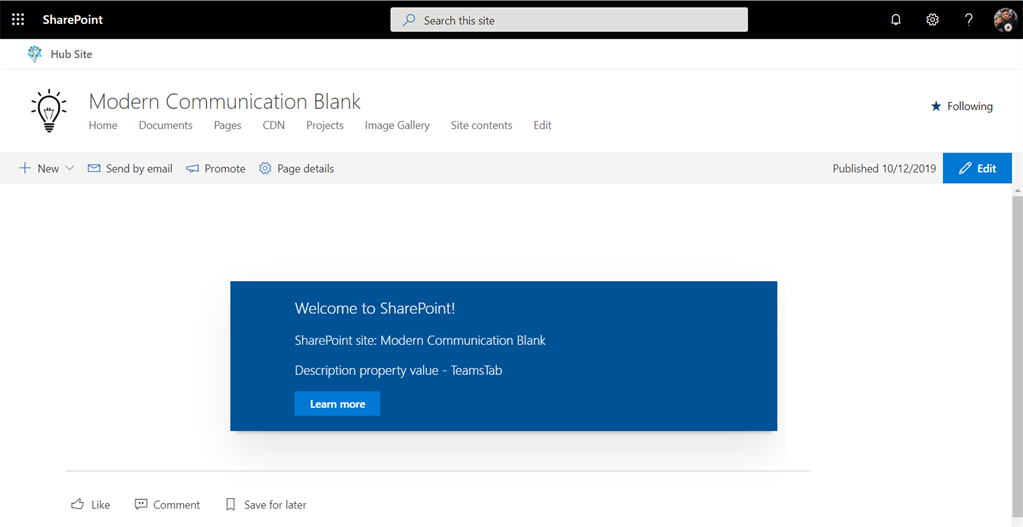Click the SharePoint header link
1023x527 pixels.
[x=73, y=20]
